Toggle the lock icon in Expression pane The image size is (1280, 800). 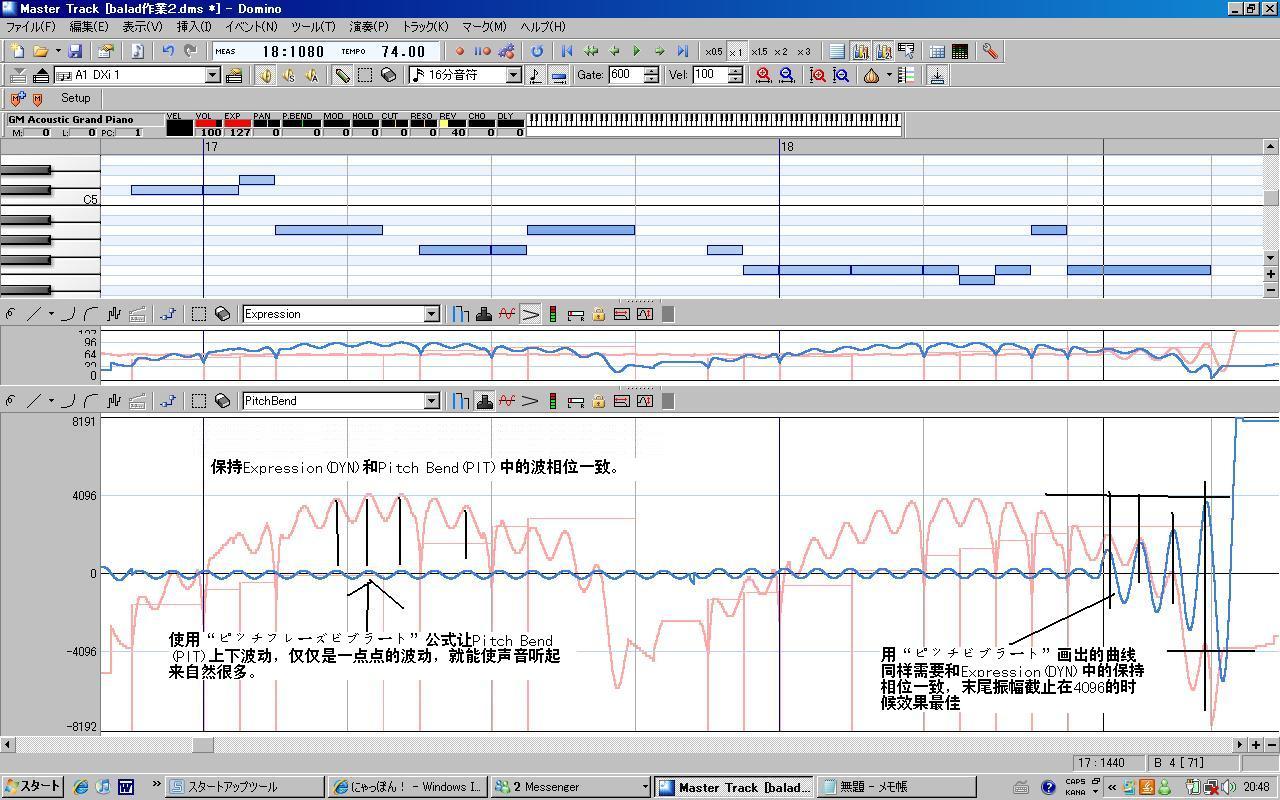tap(598, 314)
